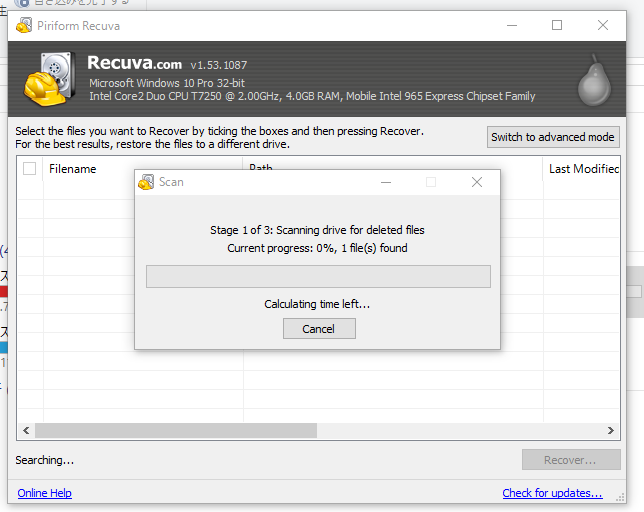Sort by Last Modified column header
The image size is (644, 512).
tap(583, 169)
